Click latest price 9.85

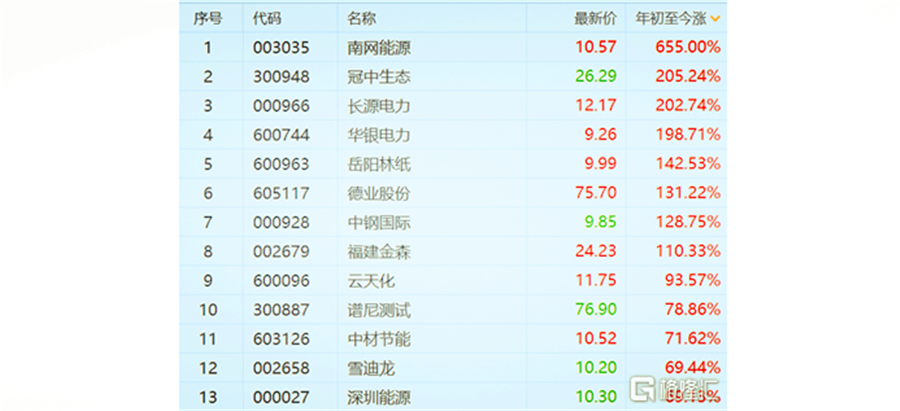coord(602,223)
